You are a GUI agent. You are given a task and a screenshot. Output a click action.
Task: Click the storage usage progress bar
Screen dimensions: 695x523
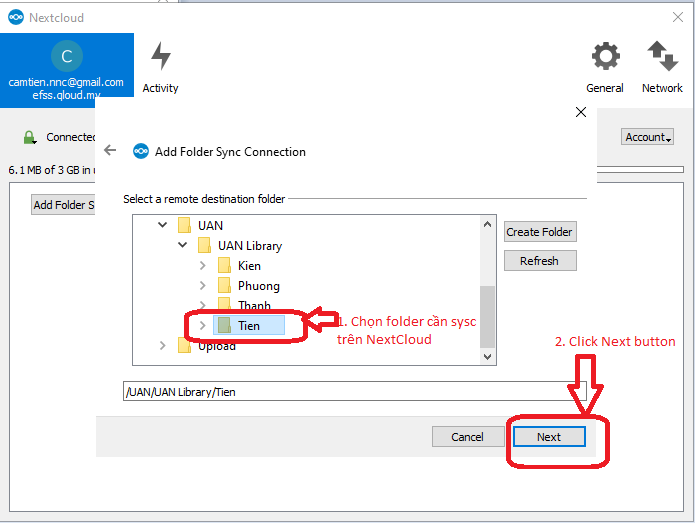tap(640, 169)
